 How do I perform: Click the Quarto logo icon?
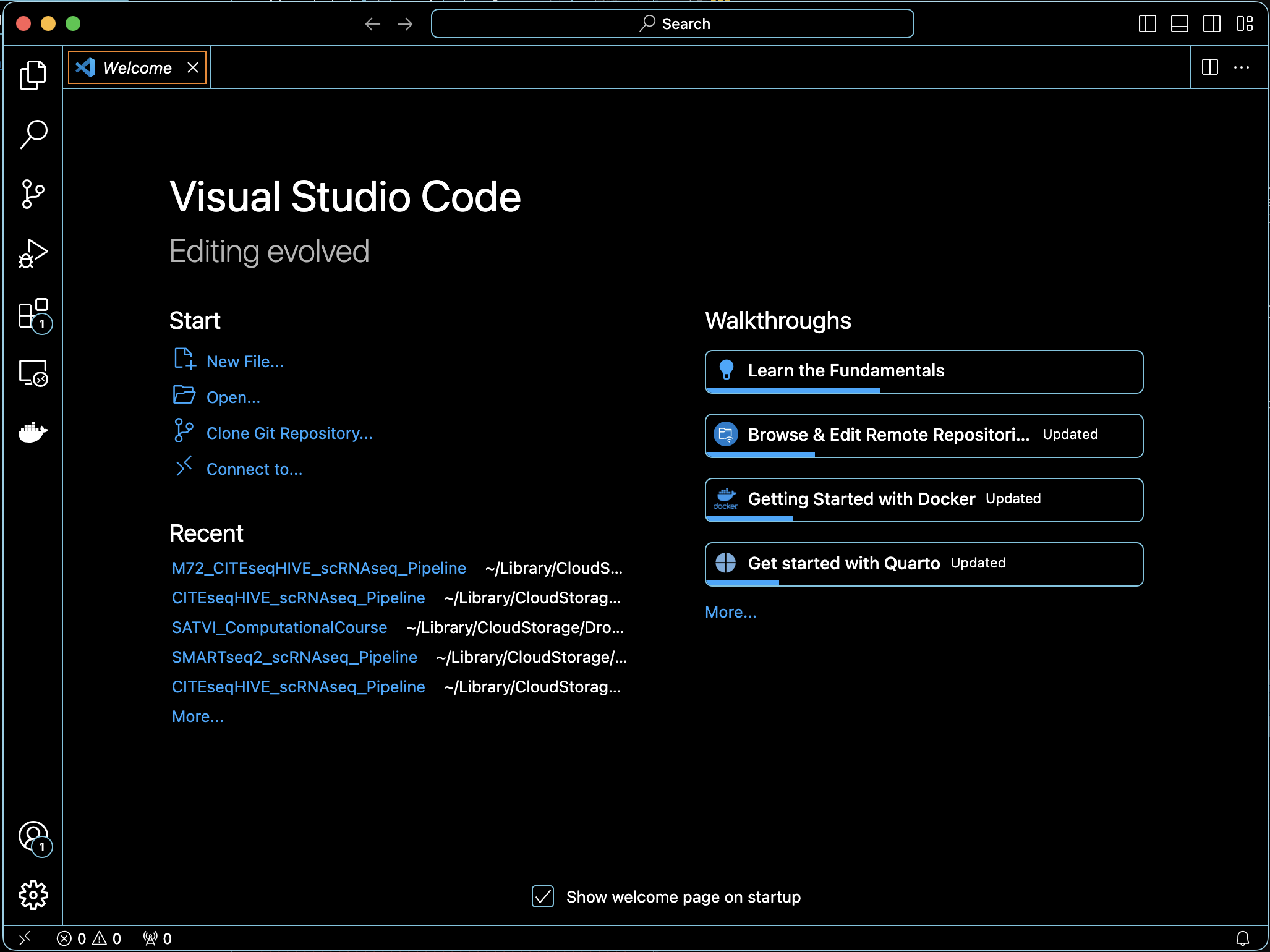[726, 563]
